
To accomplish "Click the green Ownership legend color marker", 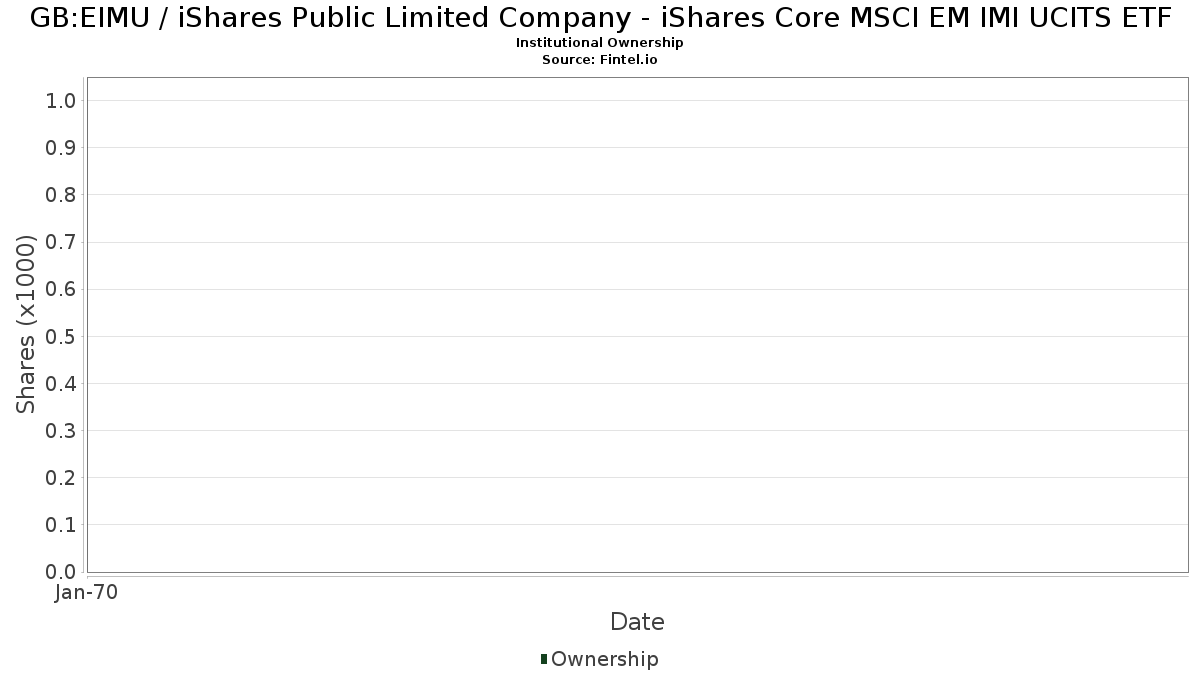I will [x=544, y=658].
